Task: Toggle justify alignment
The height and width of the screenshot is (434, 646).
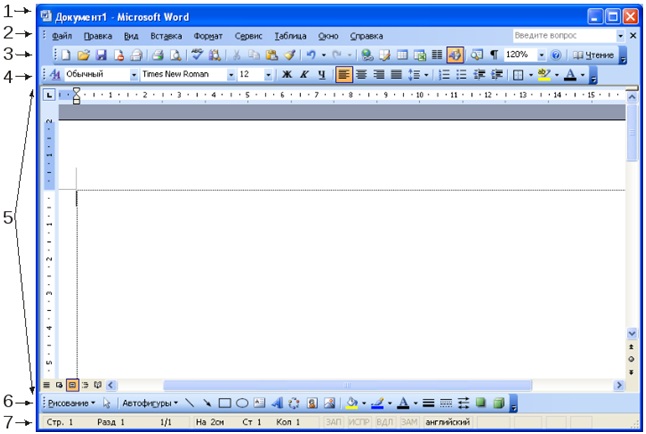Action: tap(396, 75)
